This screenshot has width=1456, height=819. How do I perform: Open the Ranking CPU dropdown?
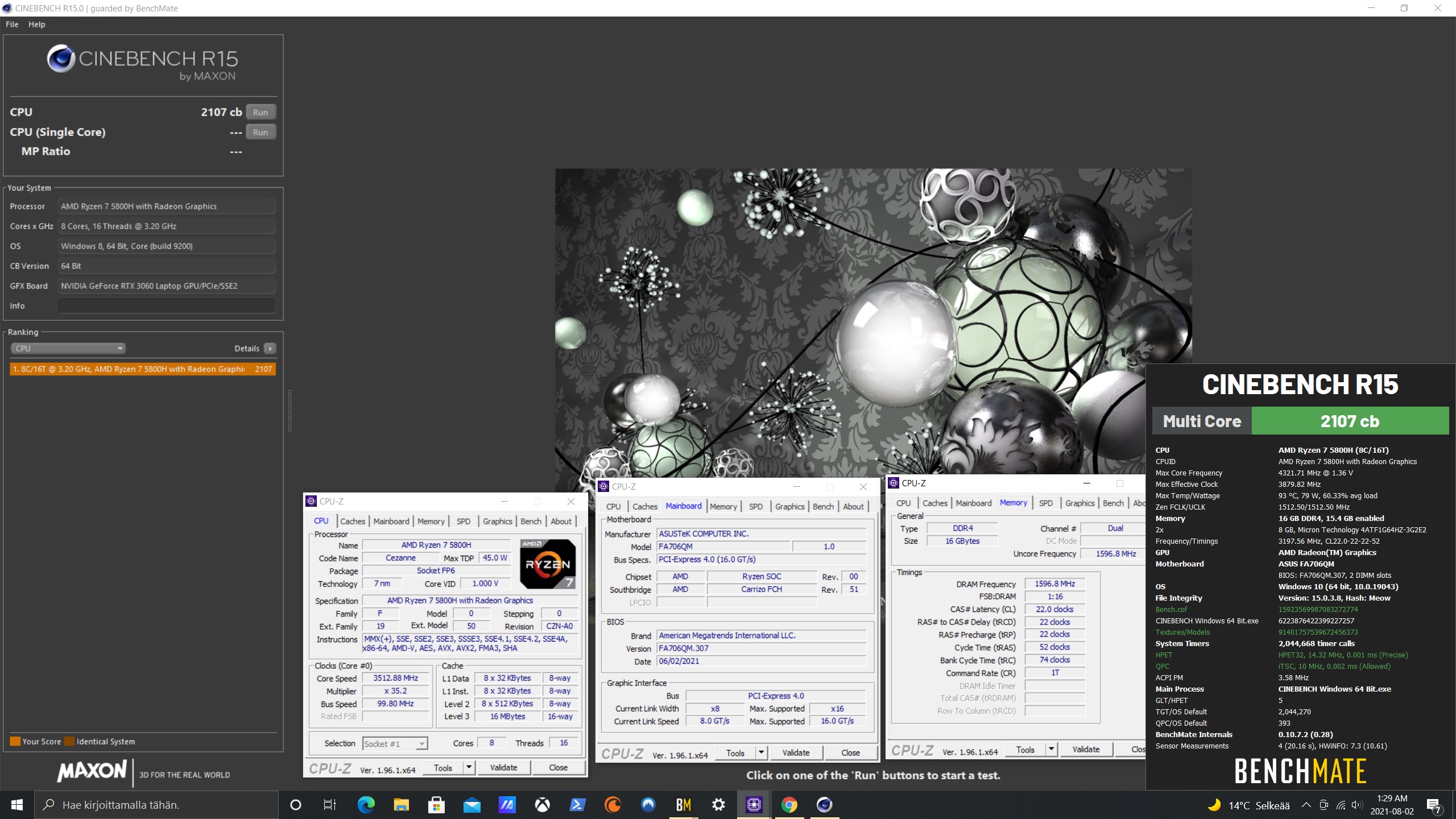(x=68, y=348)
